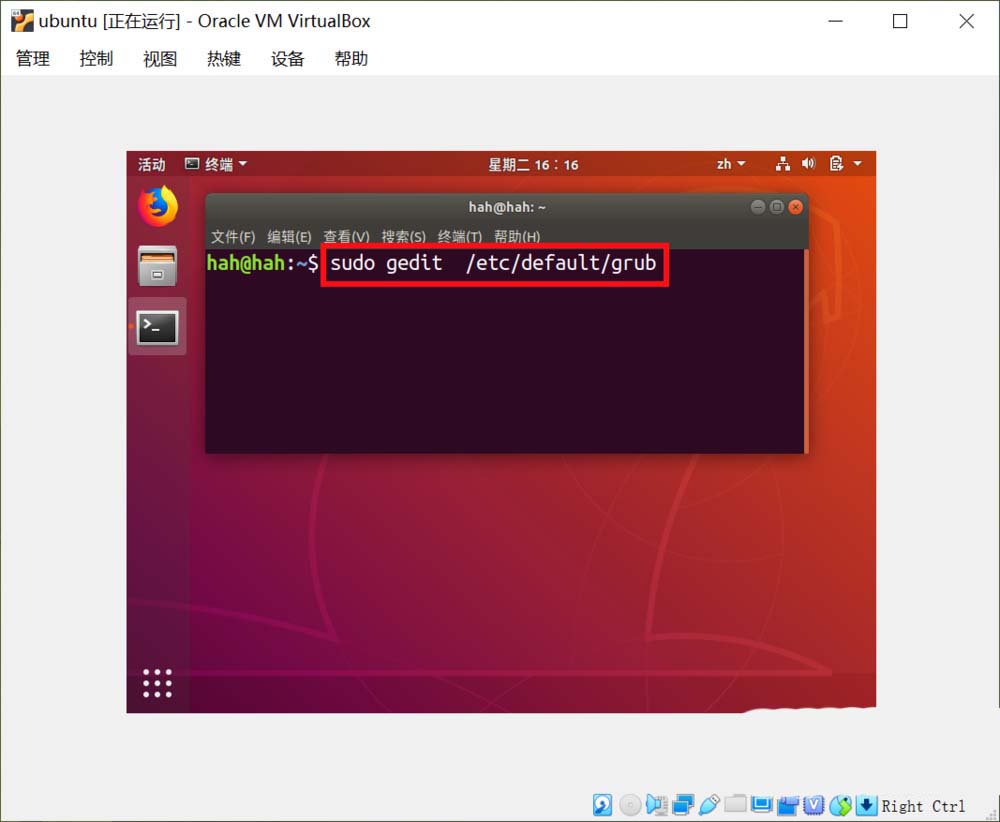Click the hard disk activity status icon

tap(602, 805)
